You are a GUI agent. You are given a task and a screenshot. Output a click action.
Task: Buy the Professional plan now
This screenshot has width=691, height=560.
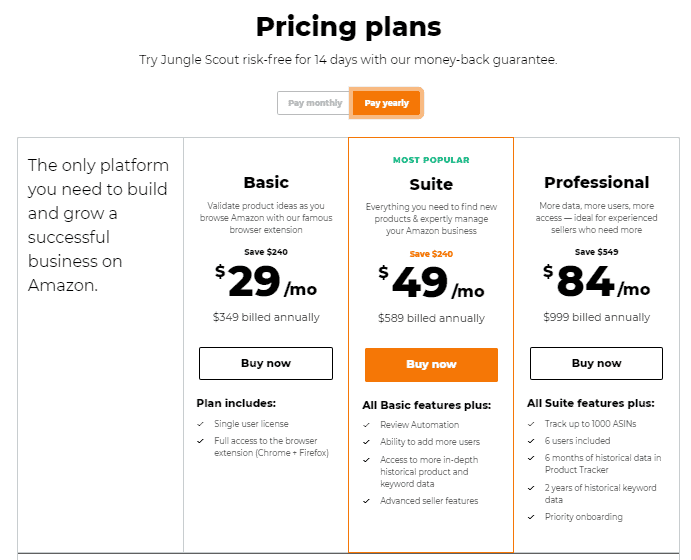tap(596, 363)
